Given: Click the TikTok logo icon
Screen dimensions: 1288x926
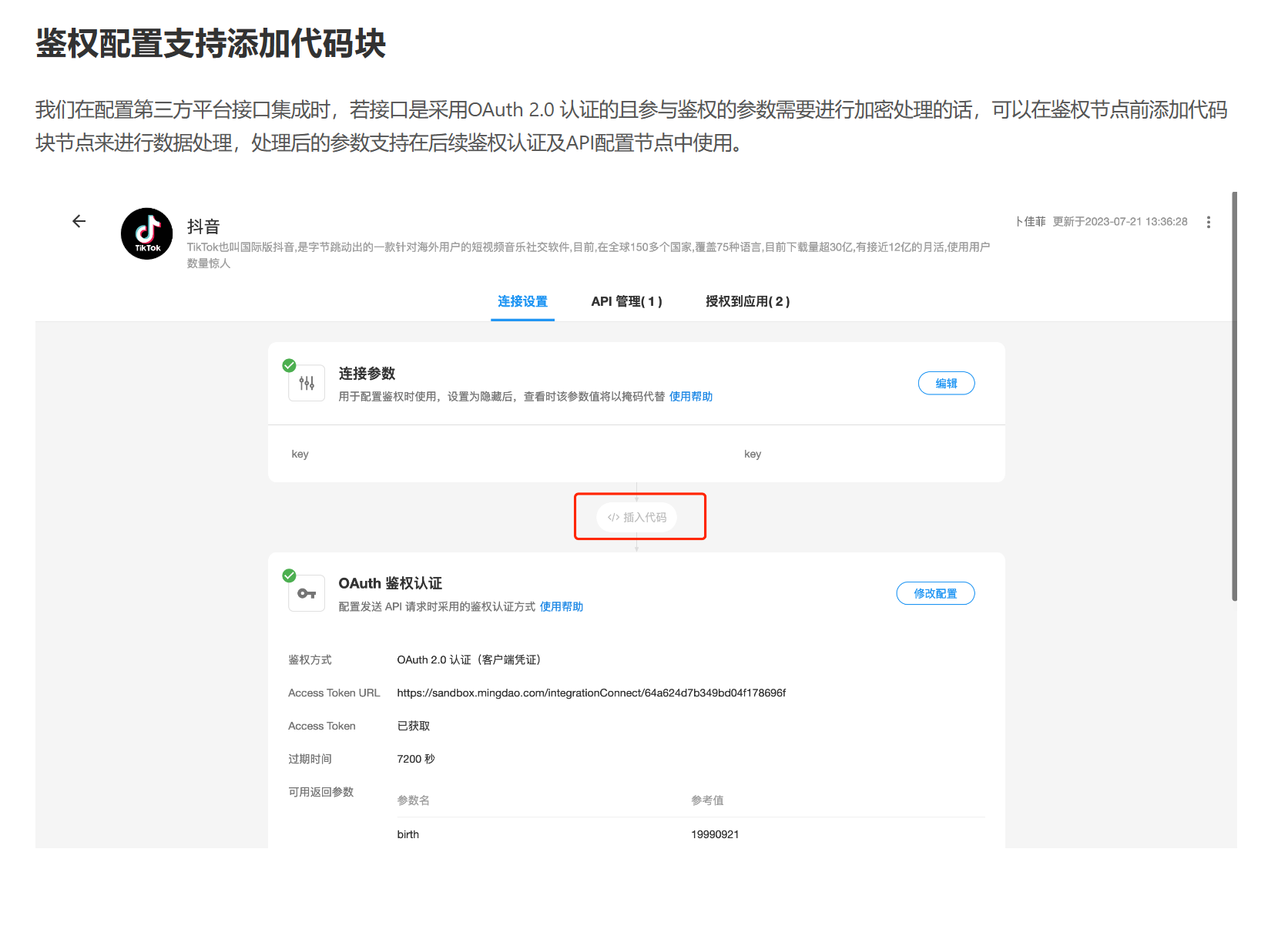Looking at the screenshot, I should click(x=146, y=233).
